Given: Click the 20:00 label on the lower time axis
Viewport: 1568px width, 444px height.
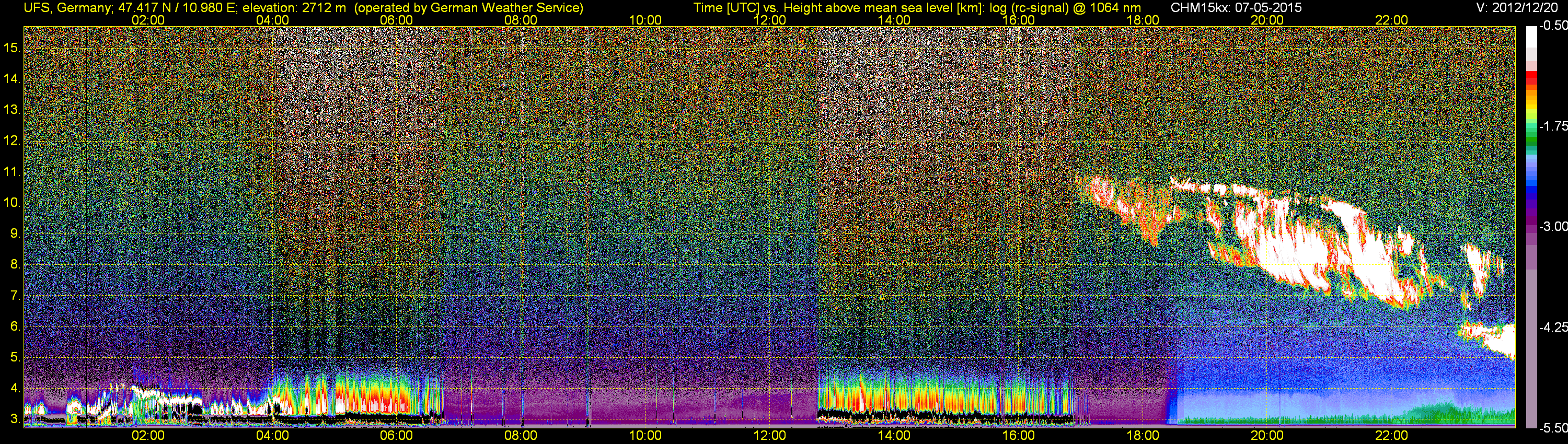Looking at the screenshot, I should coord(1267,436).
